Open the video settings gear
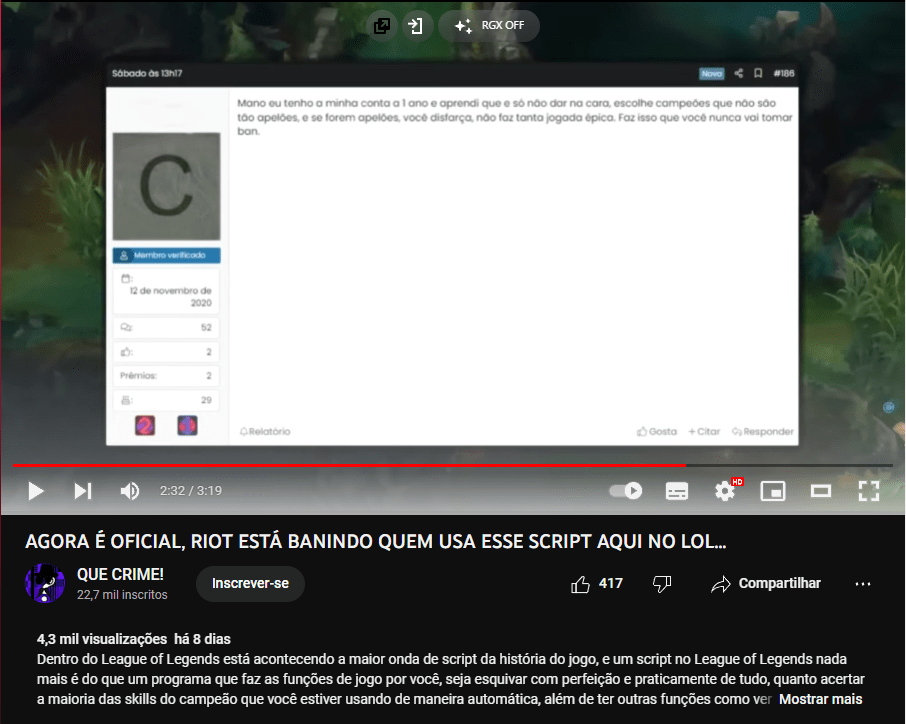Viewport: 906px width, 724px height. [x=725, y=491]
